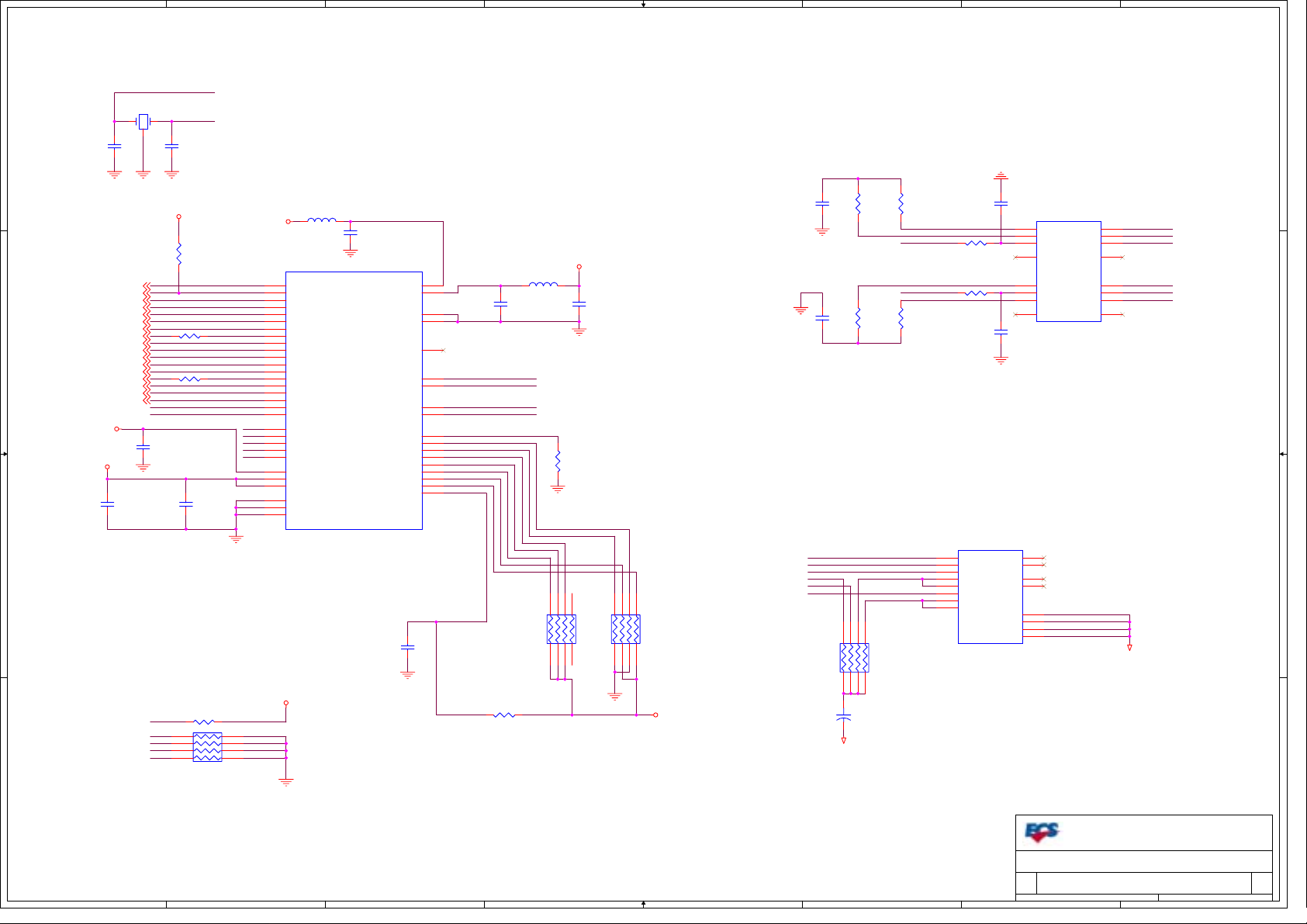1307x924 pixels.
Task: Select the vertical pull-up resistor above the bus entry lines
Action: 178,254
